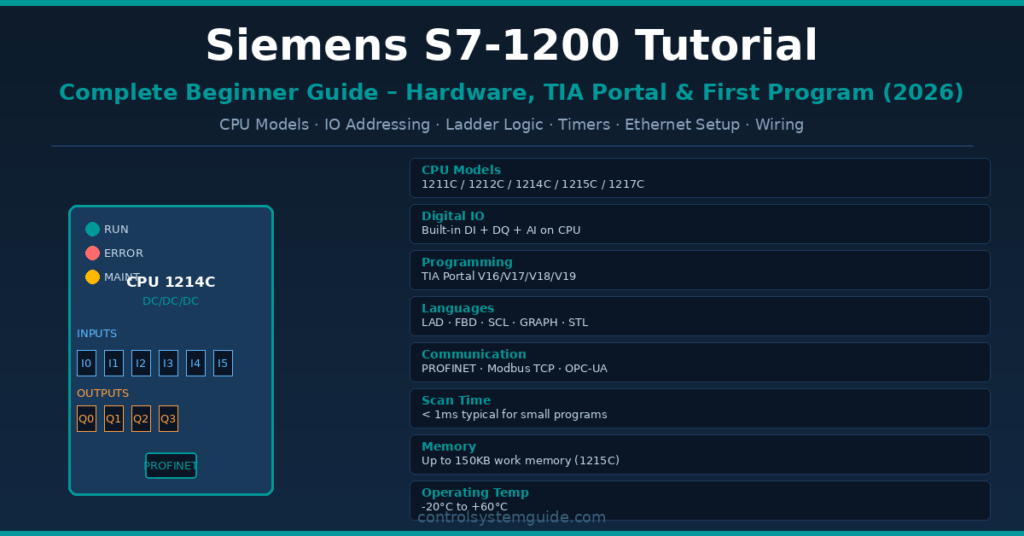Click the OUTPUTS section label
The height and width of the screenshot is (536, 1024).
103,393
